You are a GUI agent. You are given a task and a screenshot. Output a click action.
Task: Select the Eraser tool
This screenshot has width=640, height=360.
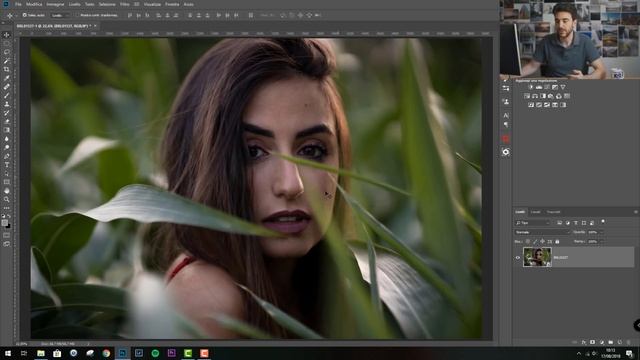pyautogui.click(x=7, y=121)
